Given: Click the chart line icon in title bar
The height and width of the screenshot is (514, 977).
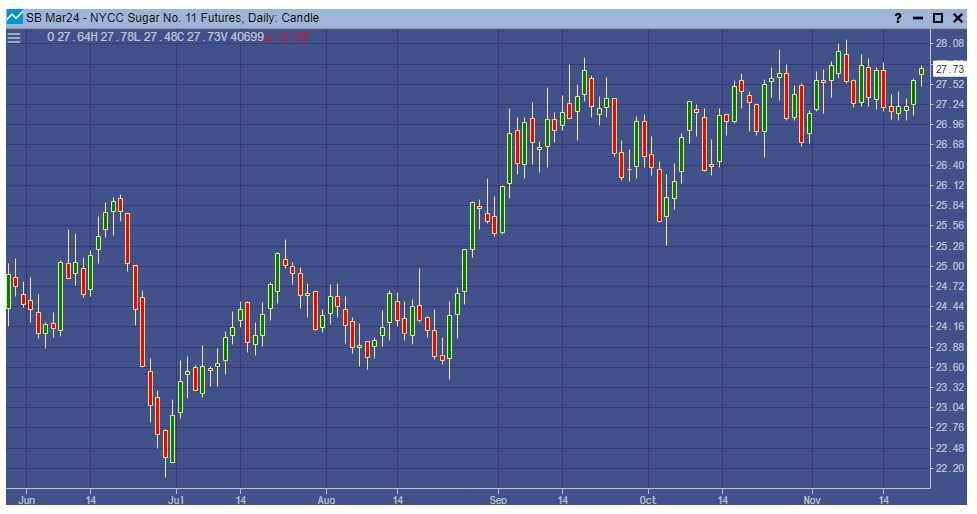Looking at the screenshot, I should (14, 17).
